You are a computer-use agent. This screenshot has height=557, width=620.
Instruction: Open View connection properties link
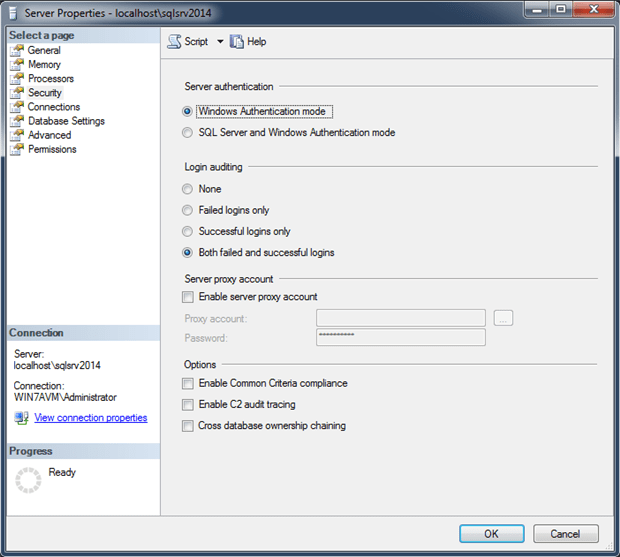point(91,418)
